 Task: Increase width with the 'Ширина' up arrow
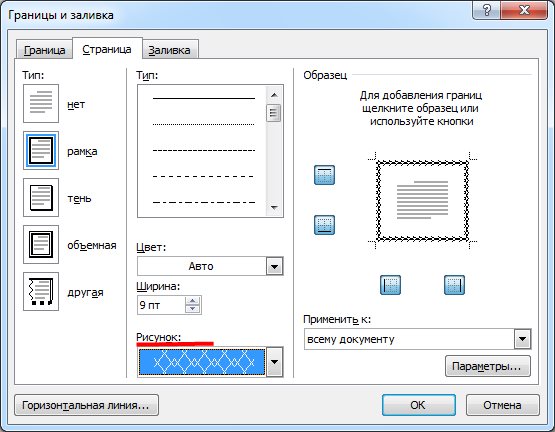click(192, 301)
